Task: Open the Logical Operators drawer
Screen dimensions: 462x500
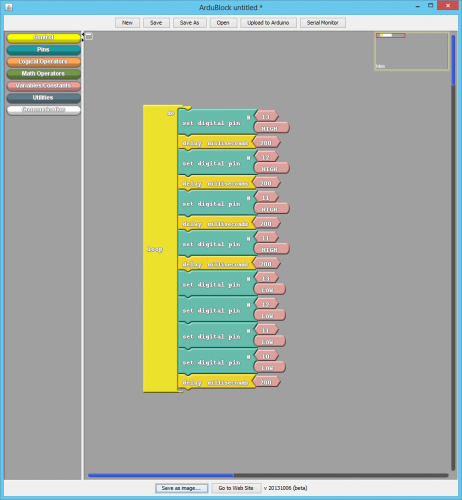Action: pos(44,62)
